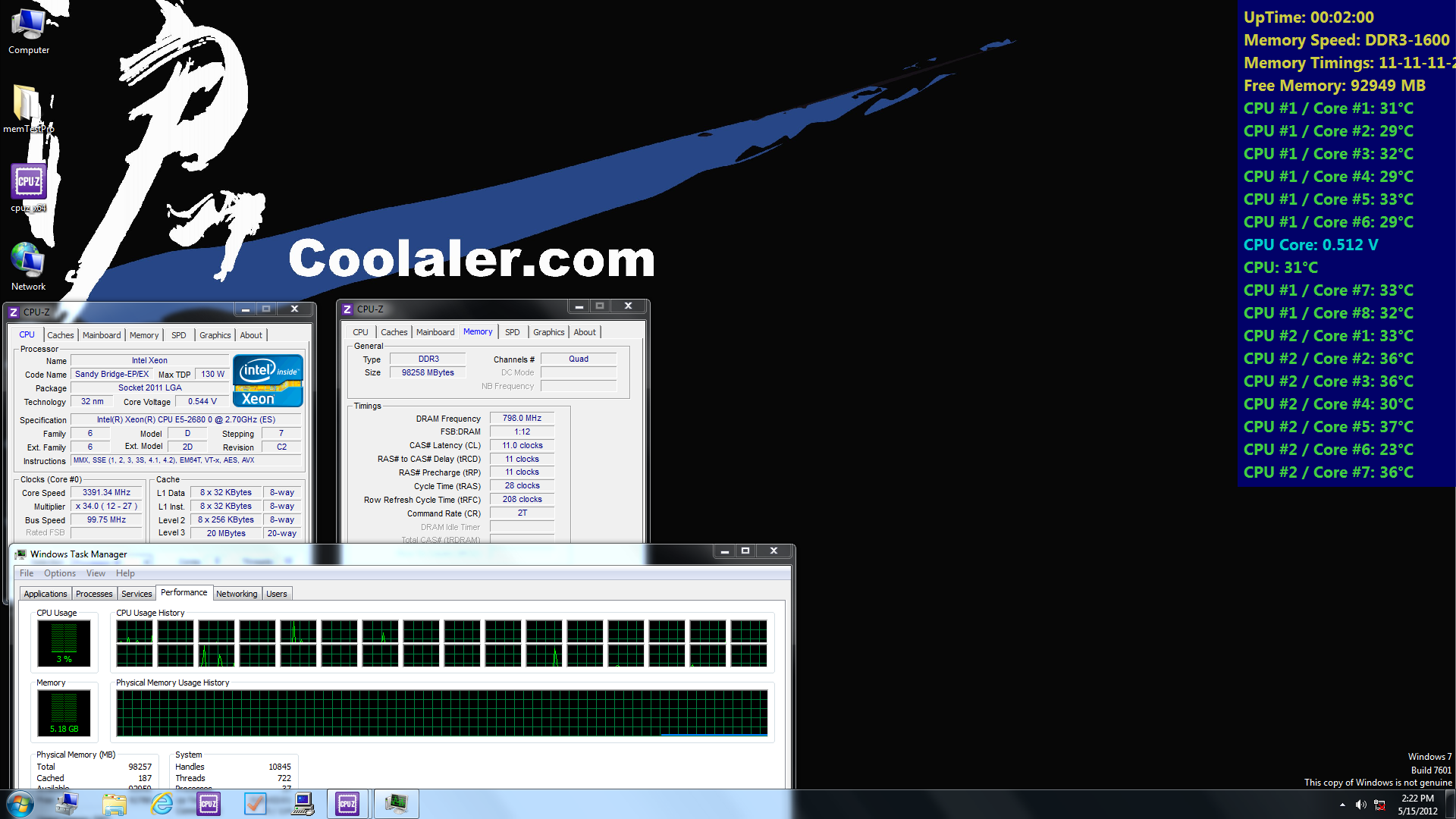Switch to Services tab in Task Manager

(x=136, y=594)
